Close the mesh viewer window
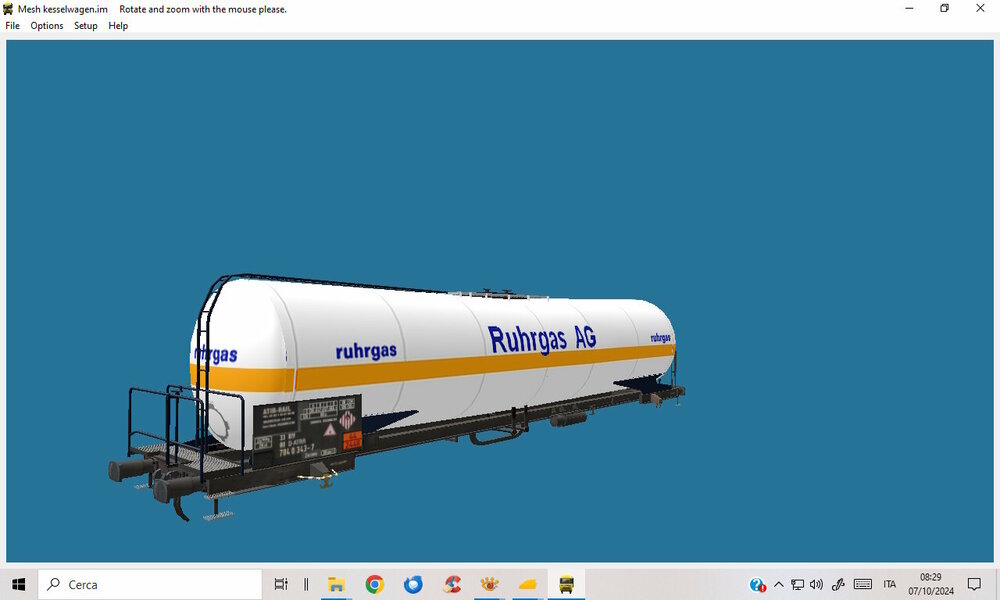This screenshot has width=1000, height=600. coord(980,8)
